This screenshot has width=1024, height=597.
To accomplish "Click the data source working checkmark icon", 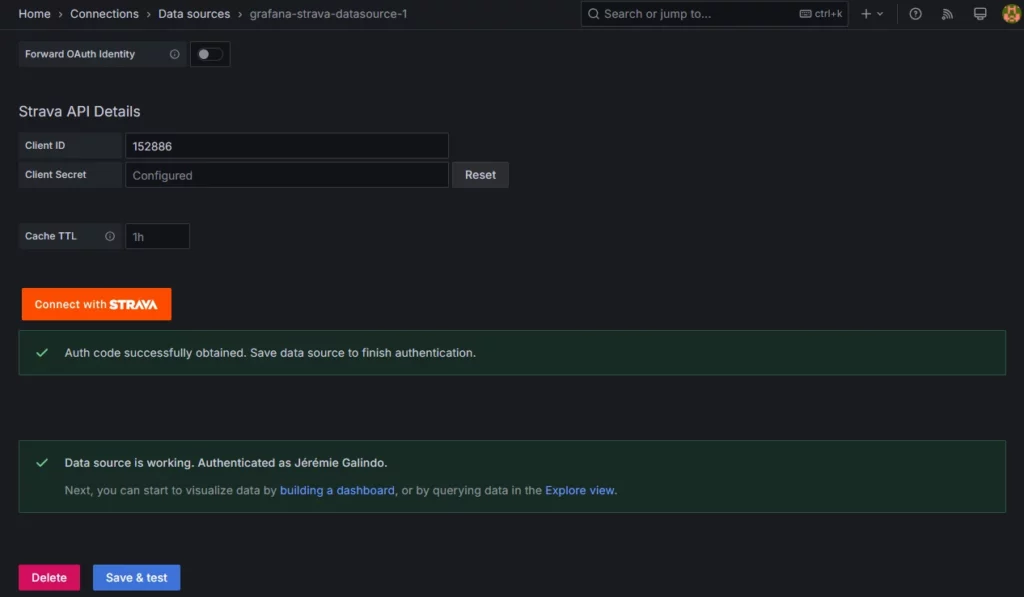I will [x=42, y=463].
